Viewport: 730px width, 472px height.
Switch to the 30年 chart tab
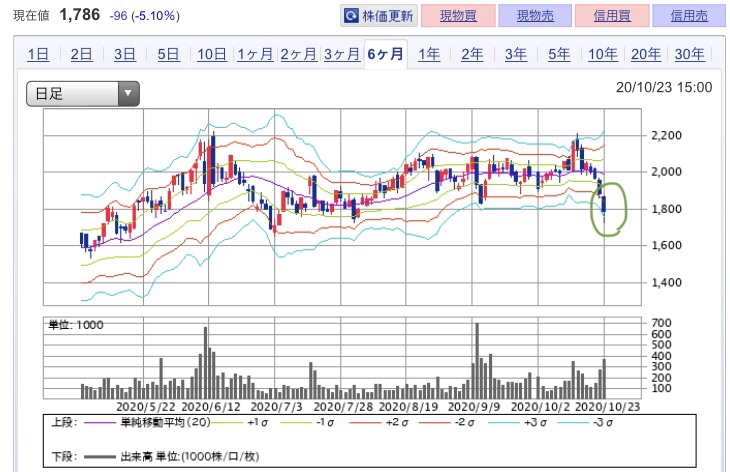[689, 54]
